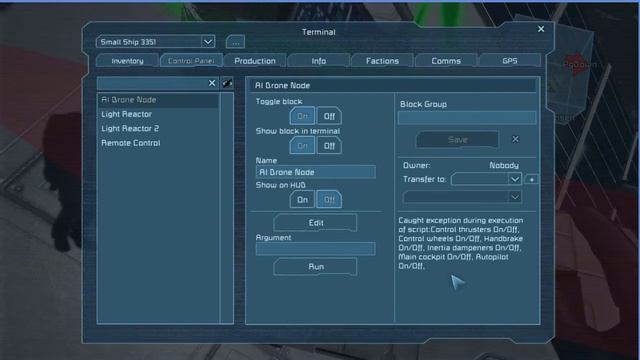The image size is (640, 360).
Task: Expand the Transfer to dropdown
Action: point(514,179)
